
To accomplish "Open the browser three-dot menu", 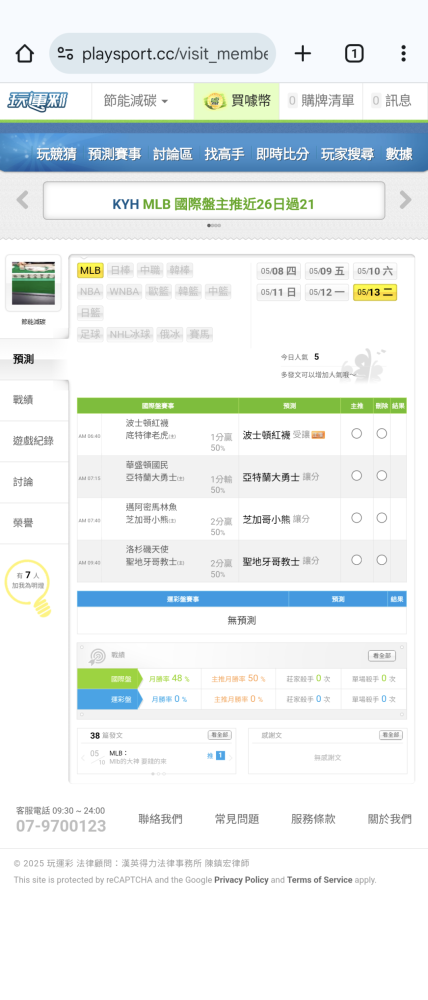I will (x=403, y=54).
